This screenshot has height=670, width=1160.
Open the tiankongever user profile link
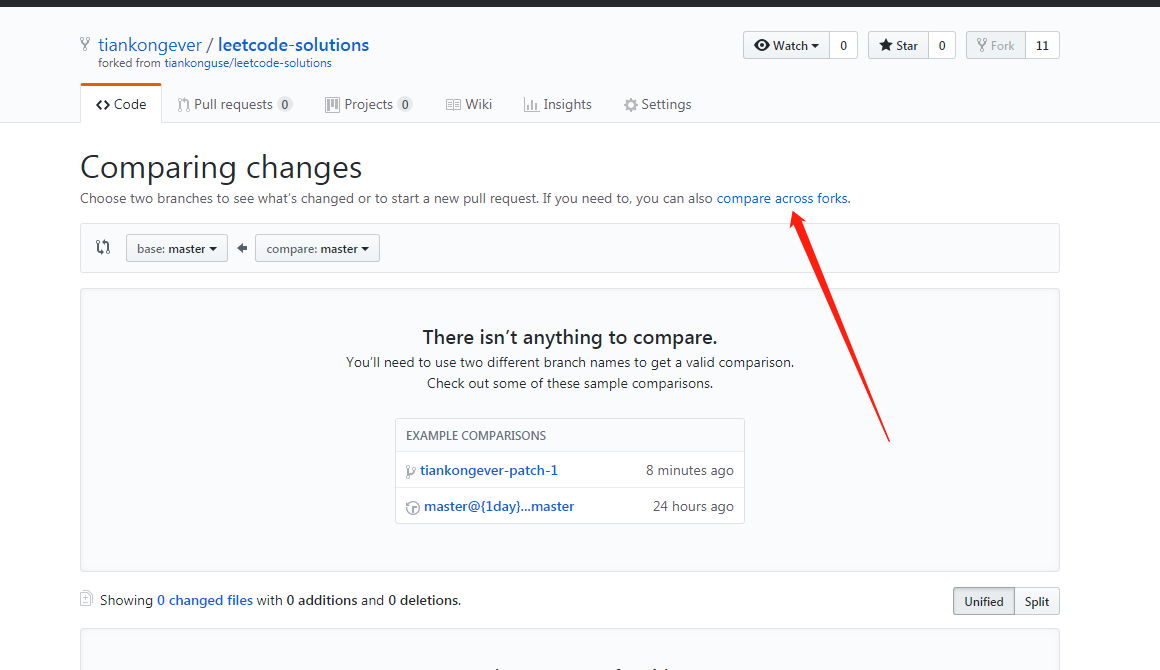[x=149, y=45]
